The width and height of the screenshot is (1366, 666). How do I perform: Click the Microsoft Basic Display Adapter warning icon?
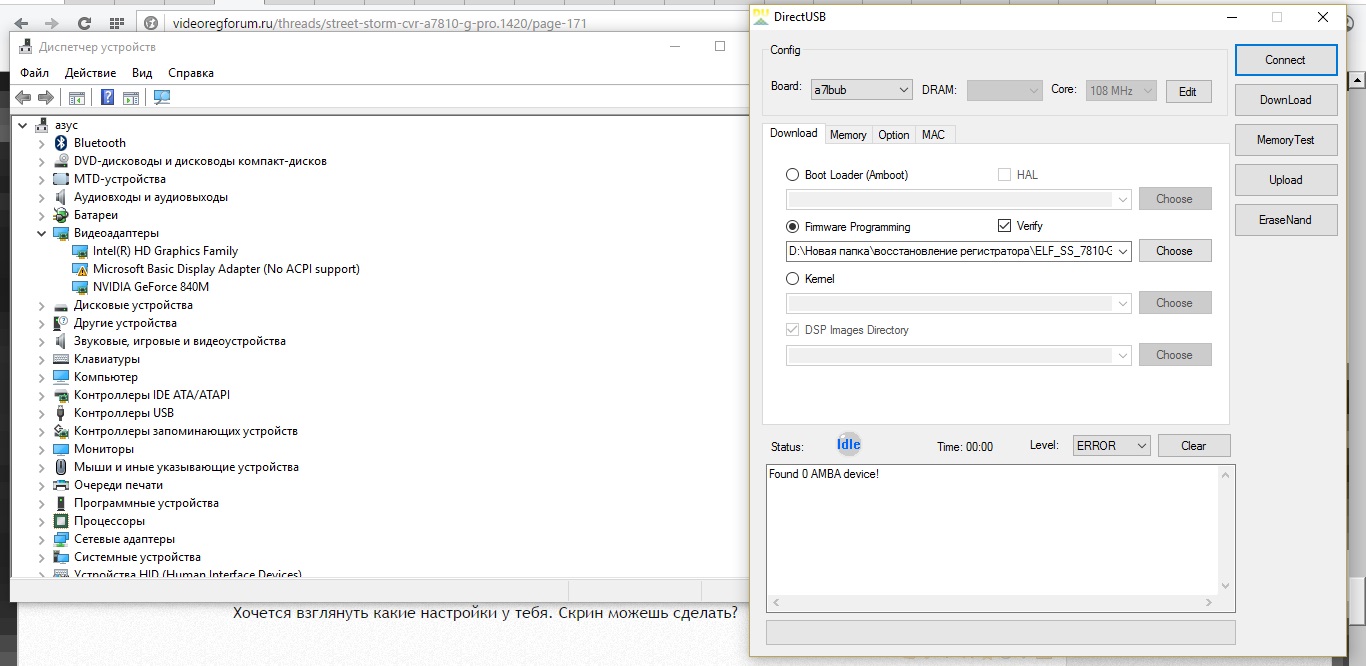coord(80,269)
